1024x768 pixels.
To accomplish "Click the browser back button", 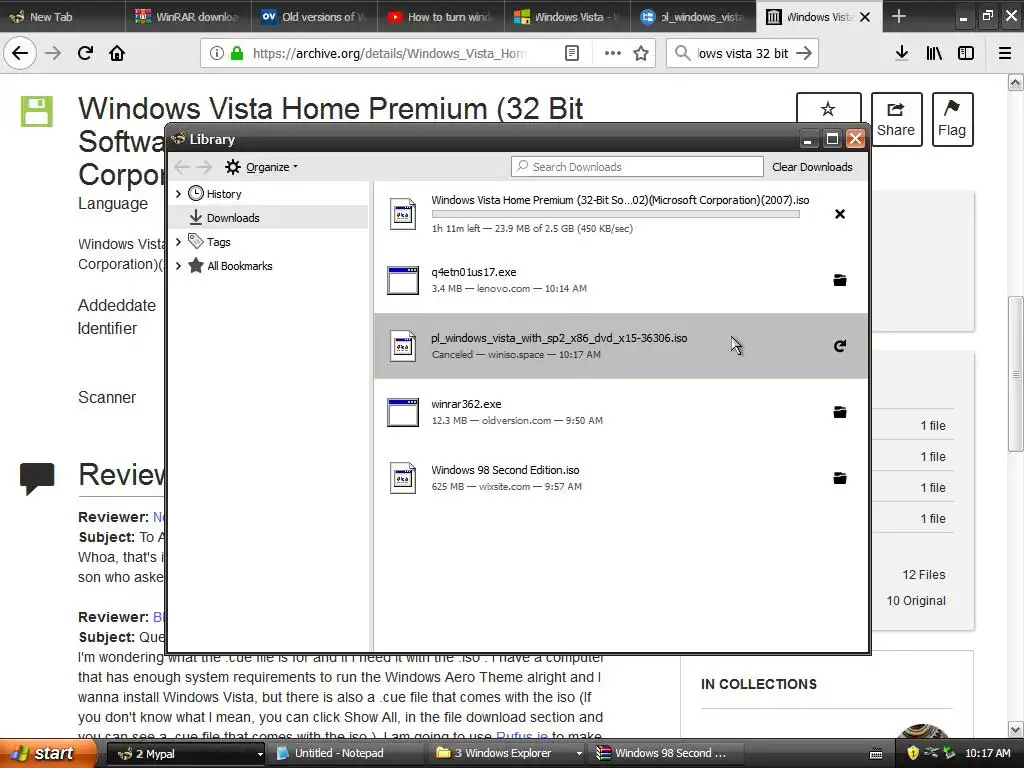I will (20, 53).
